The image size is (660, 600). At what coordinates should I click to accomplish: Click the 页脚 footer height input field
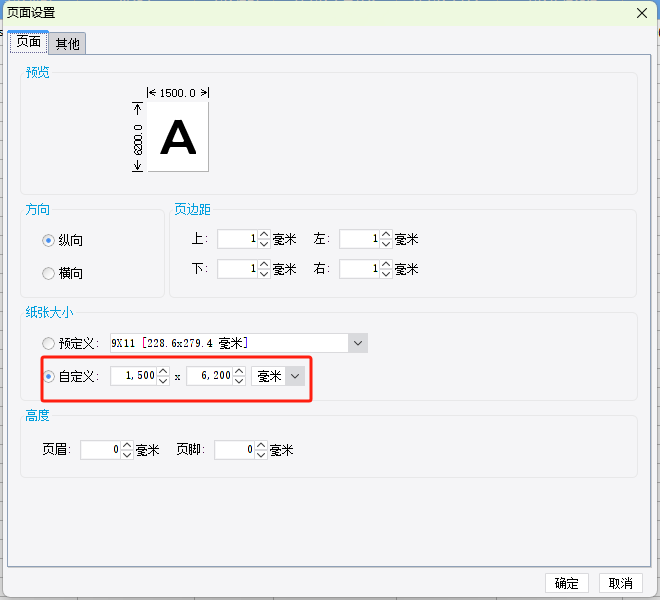click(x=234, y=450)
